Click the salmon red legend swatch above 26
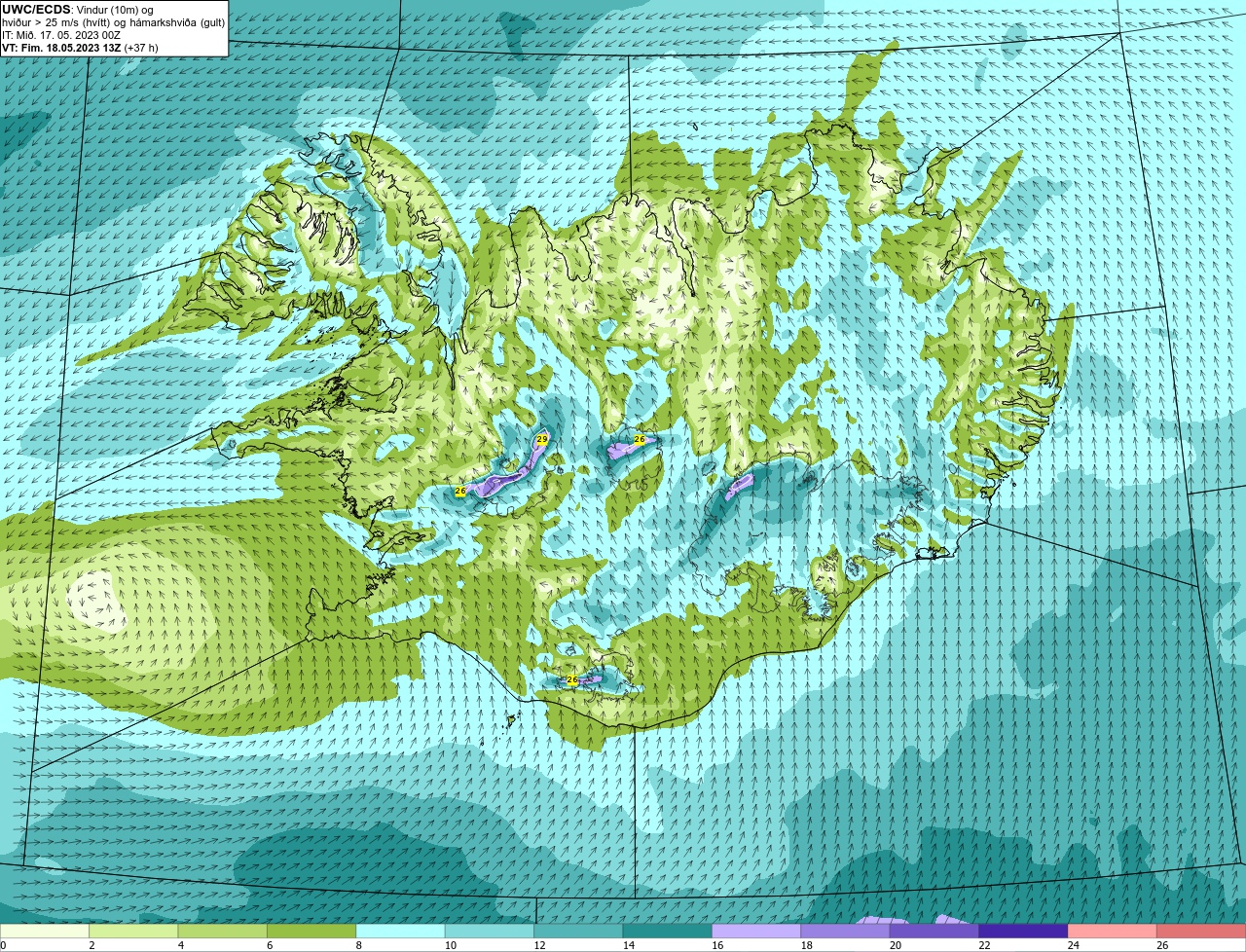1246x952 pixels. [x=1202, y=931]
